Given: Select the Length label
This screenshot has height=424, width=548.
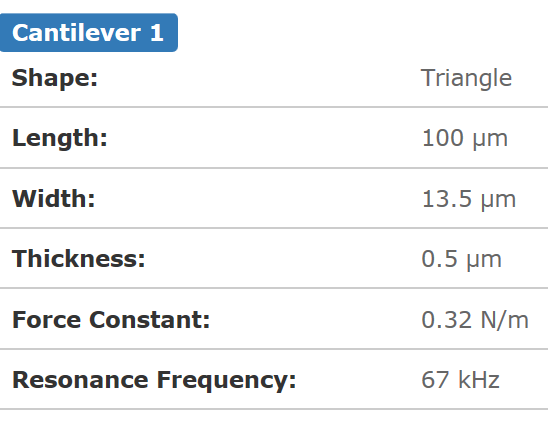Looking at the screenshot, I should tap(60, 138).
